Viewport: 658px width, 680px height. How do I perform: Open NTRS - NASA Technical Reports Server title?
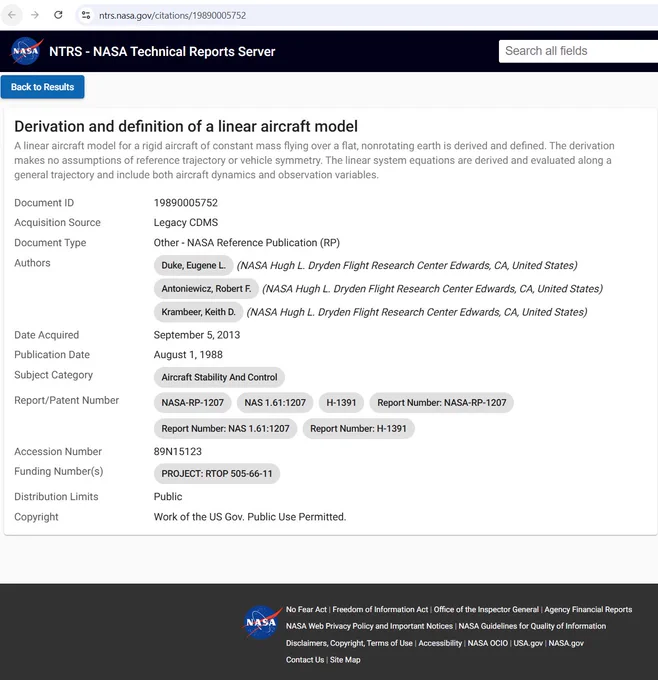(162, 52)
